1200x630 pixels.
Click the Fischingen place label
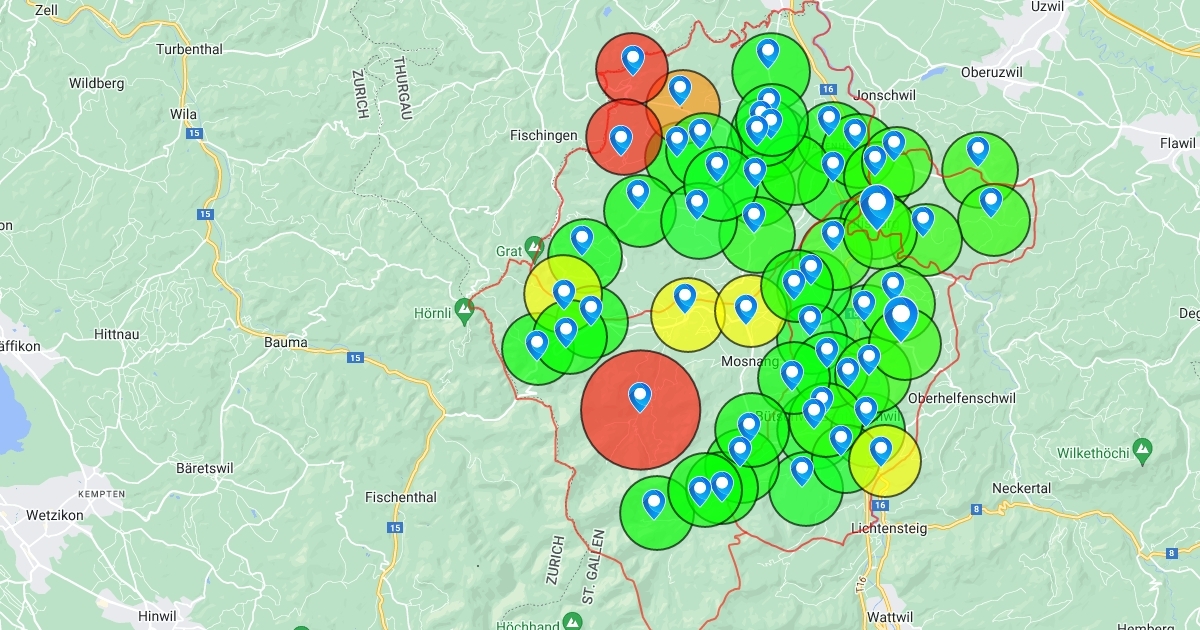point(543,135)
